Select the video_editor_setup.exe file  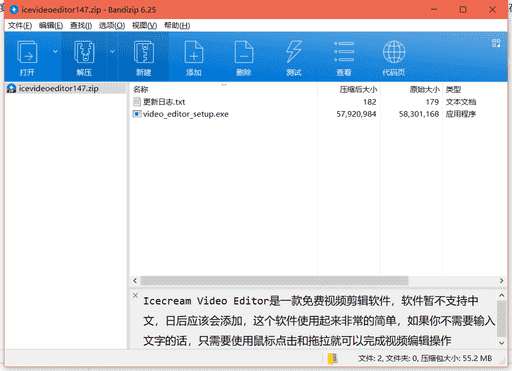tap(186, 114)
